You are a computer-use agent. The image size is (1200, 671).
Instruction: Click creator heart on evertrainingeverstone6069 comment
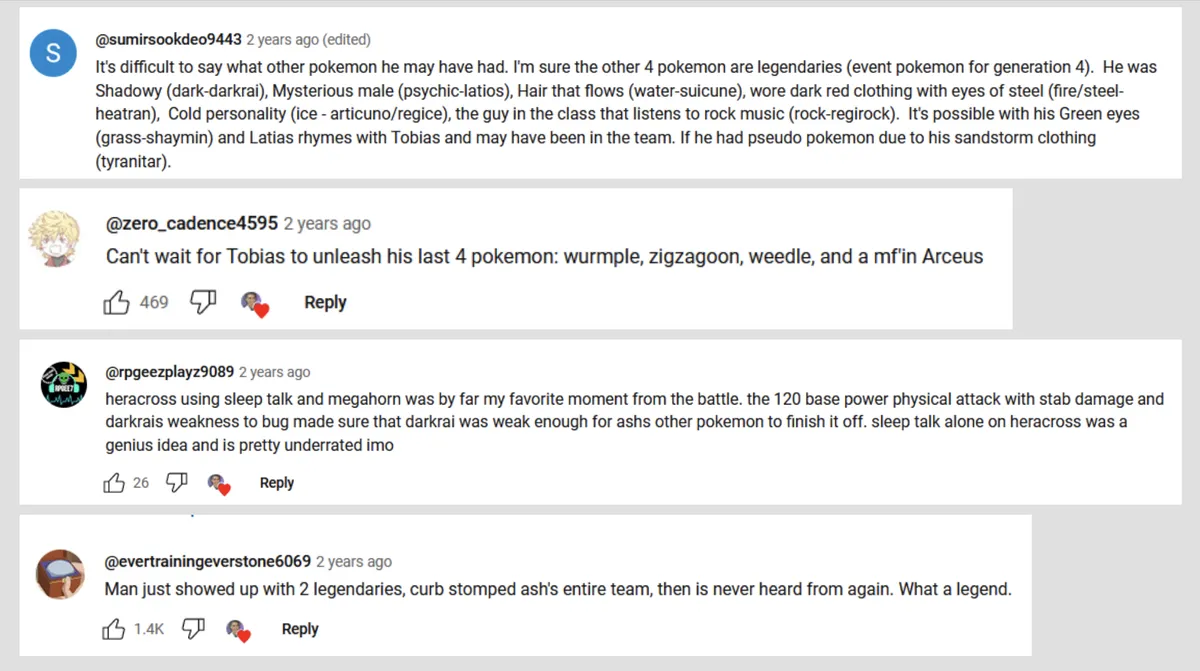click(x=237, y=630)
